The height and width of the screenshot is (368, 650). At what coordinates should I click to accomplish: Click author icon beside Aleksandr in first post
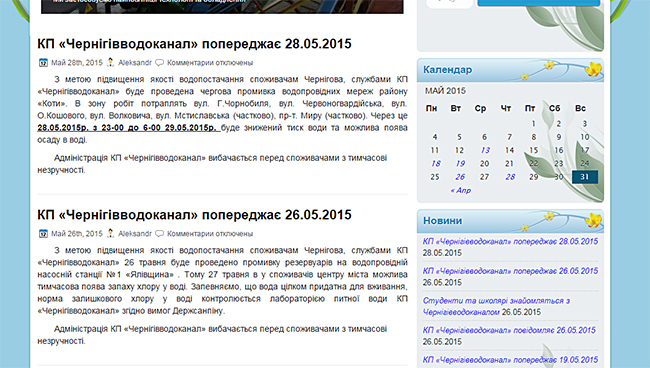pos(110,63)
